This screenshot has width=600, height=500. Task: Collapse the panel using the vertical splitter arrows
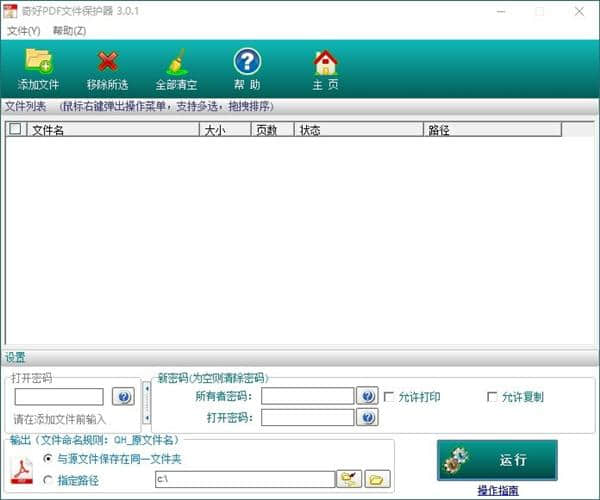(x=147, y=401)
